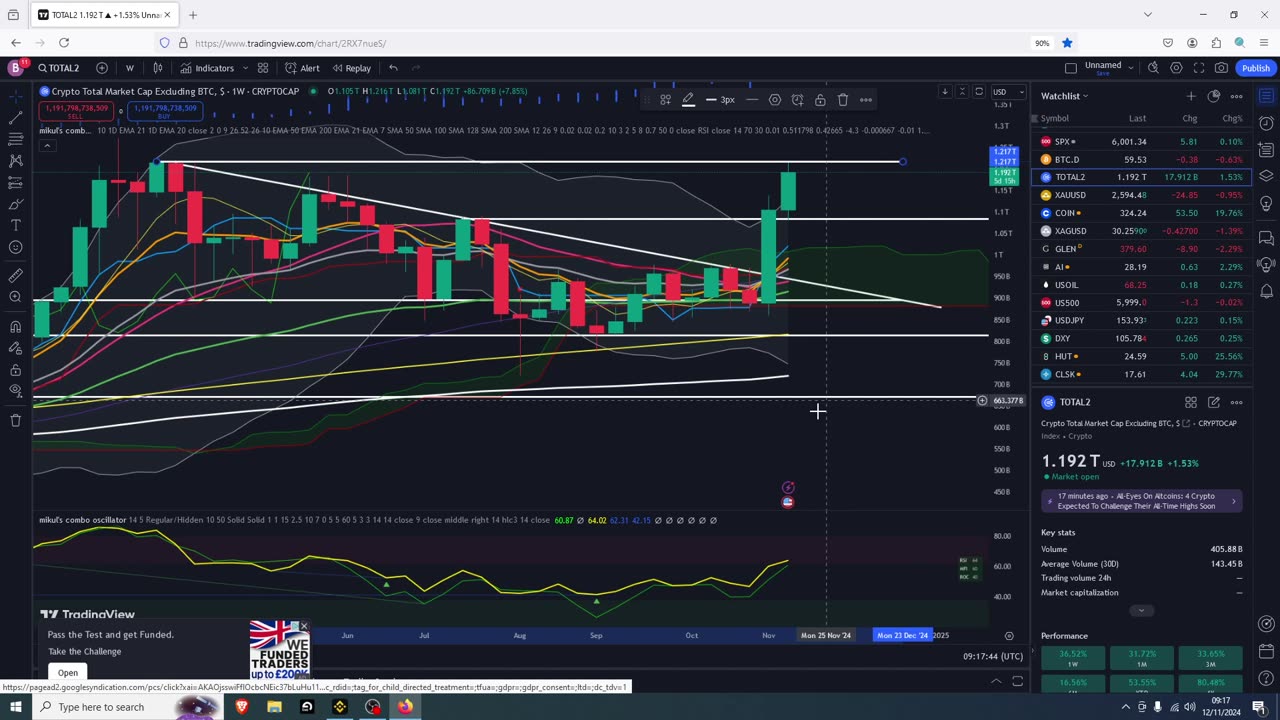
Task: Toggle the layout setup square checkbox
Action: (1071, 68)
